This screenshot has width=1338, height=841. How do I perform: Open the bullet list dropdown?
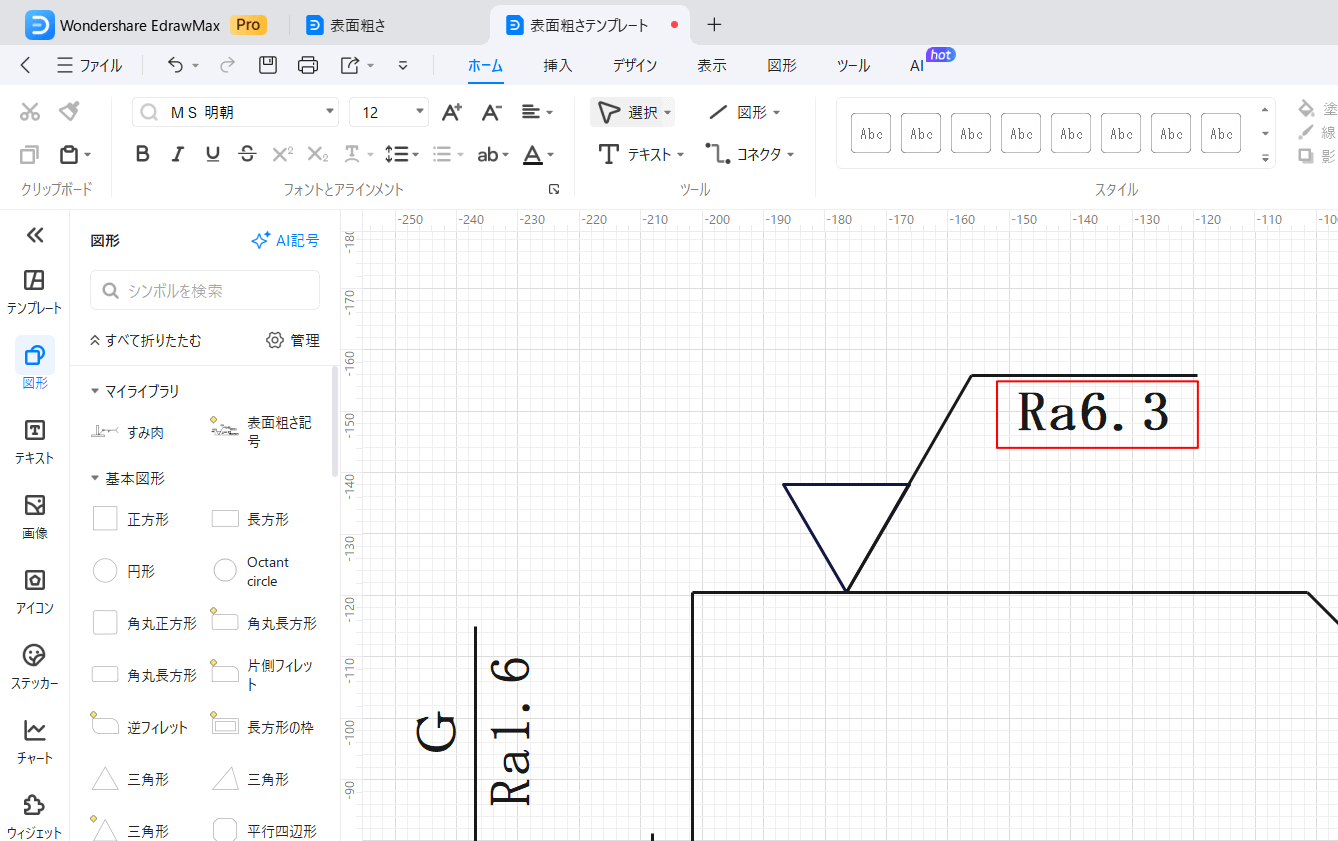447,154
